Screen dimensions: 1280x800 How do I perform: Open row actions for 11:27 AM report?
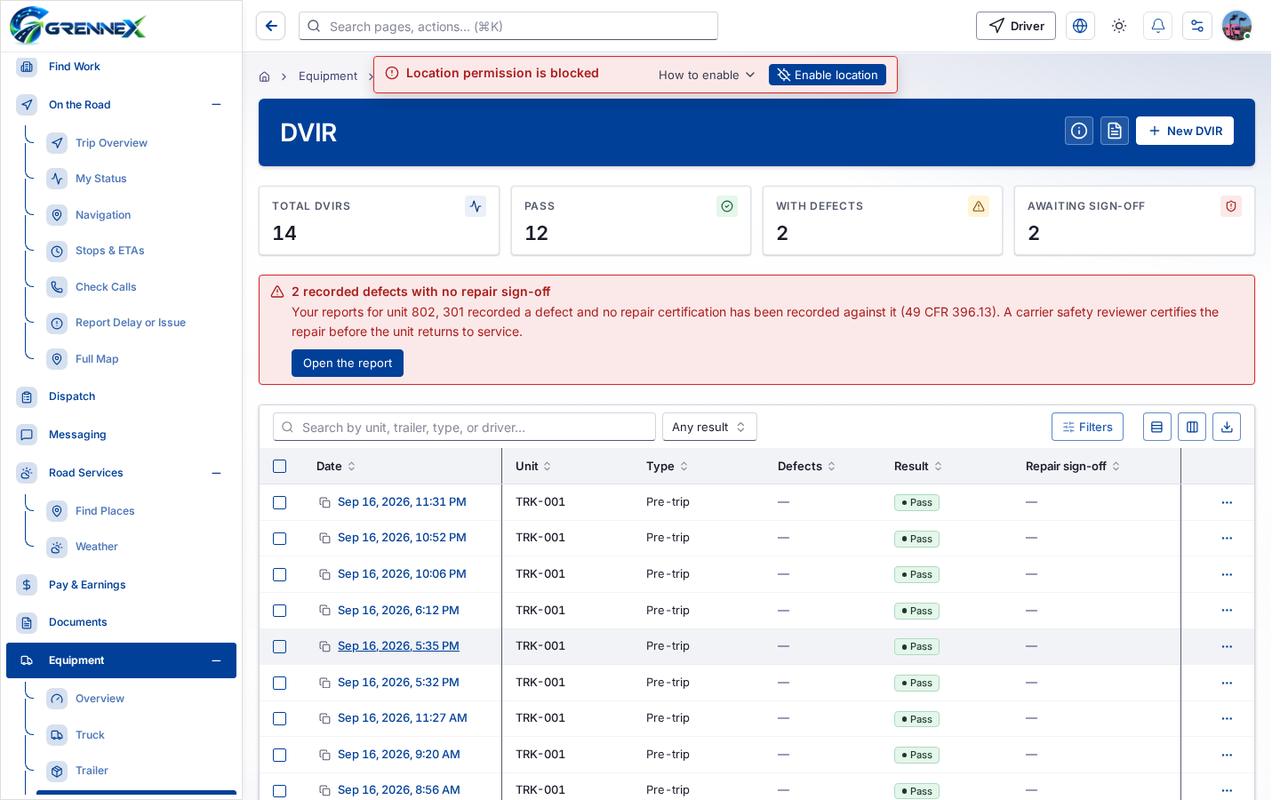pos(1227,718)
